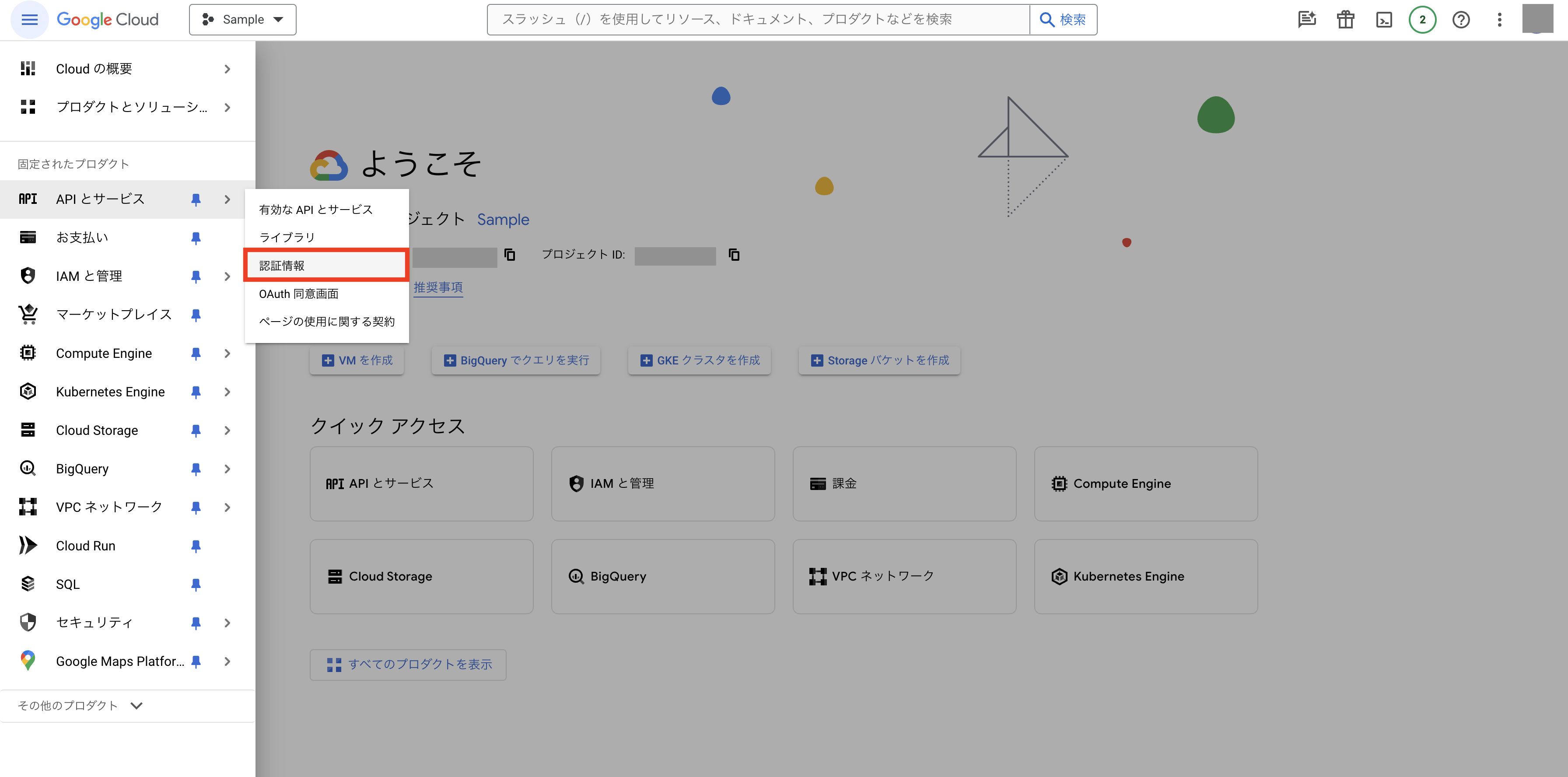Copy the project ID
Screen dimensions: 1568x777
(x=734, y=255)
